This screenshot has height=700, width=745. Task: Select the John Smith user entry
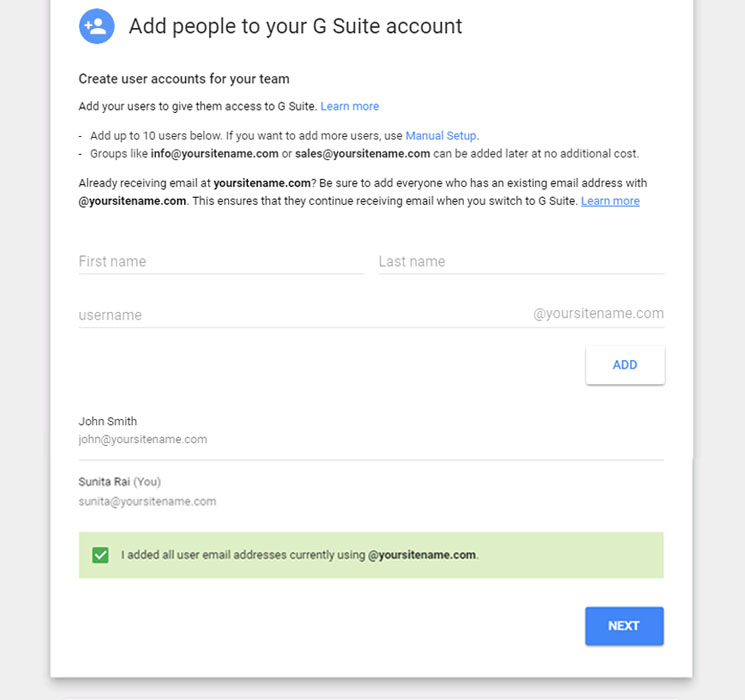(371, 430)
